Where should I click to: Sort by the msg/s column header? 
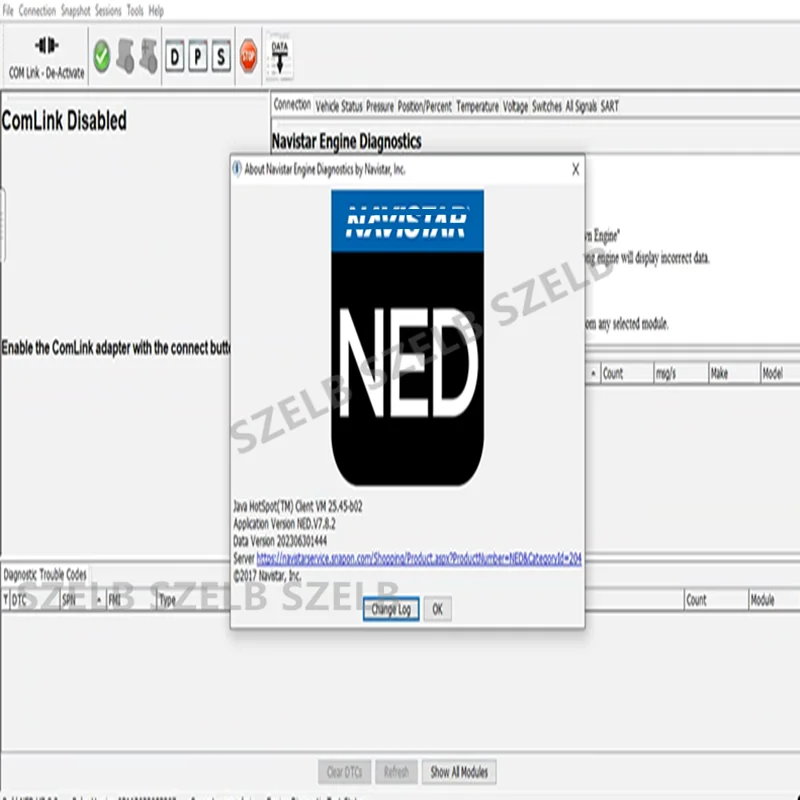point(681,373)
